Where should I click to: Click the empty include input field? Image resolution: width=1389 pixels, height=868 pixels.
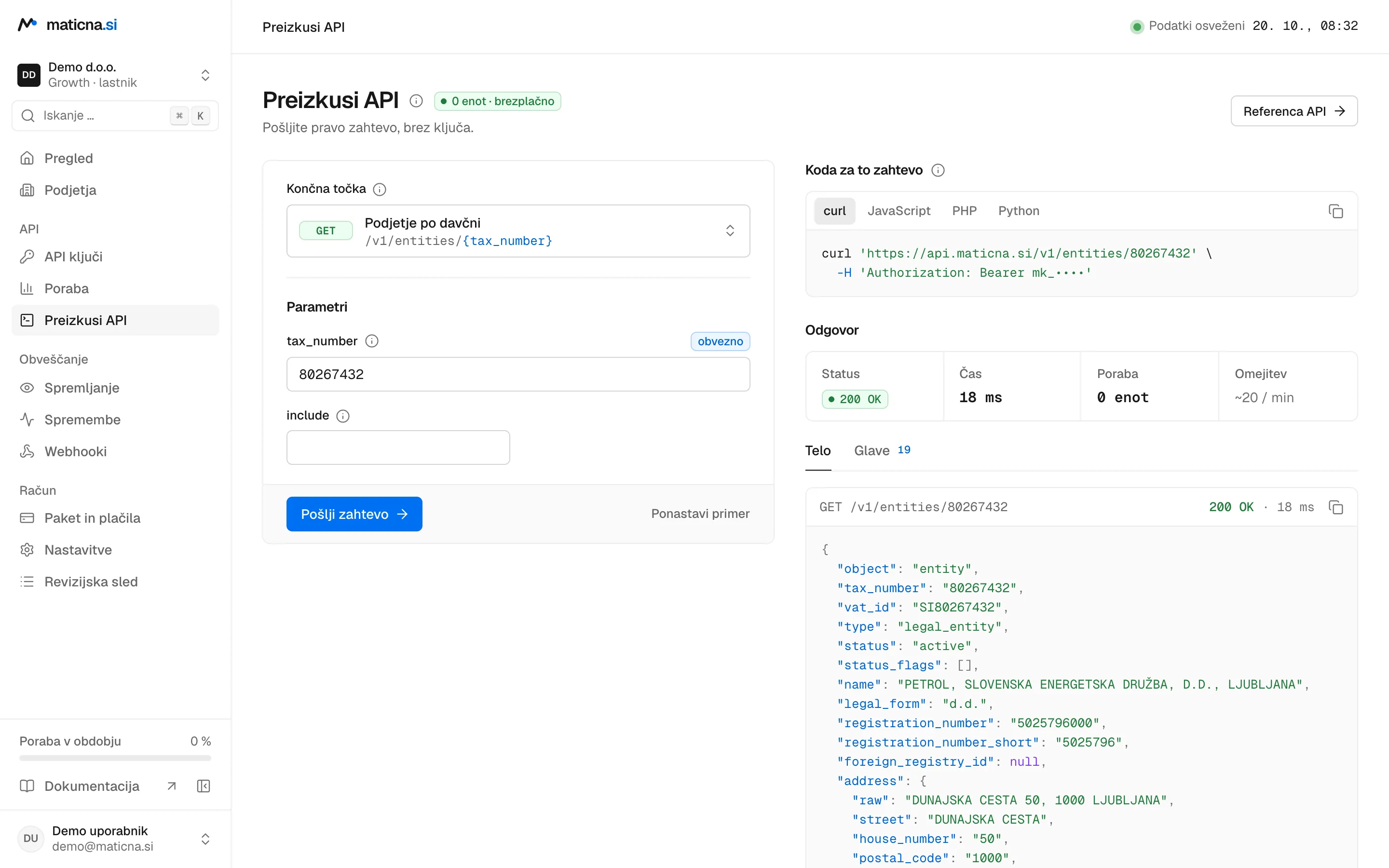coord(398,447)
